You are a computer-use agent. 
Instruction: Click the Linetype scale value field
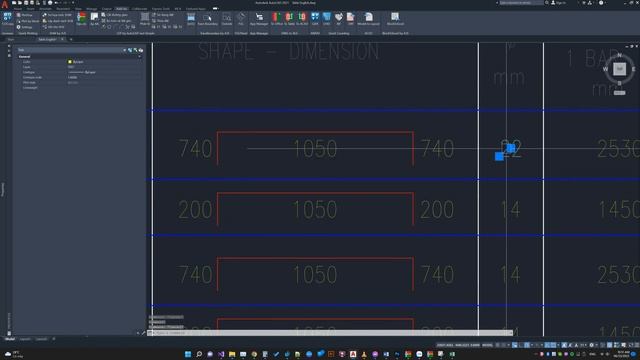[x=104, y=77]
